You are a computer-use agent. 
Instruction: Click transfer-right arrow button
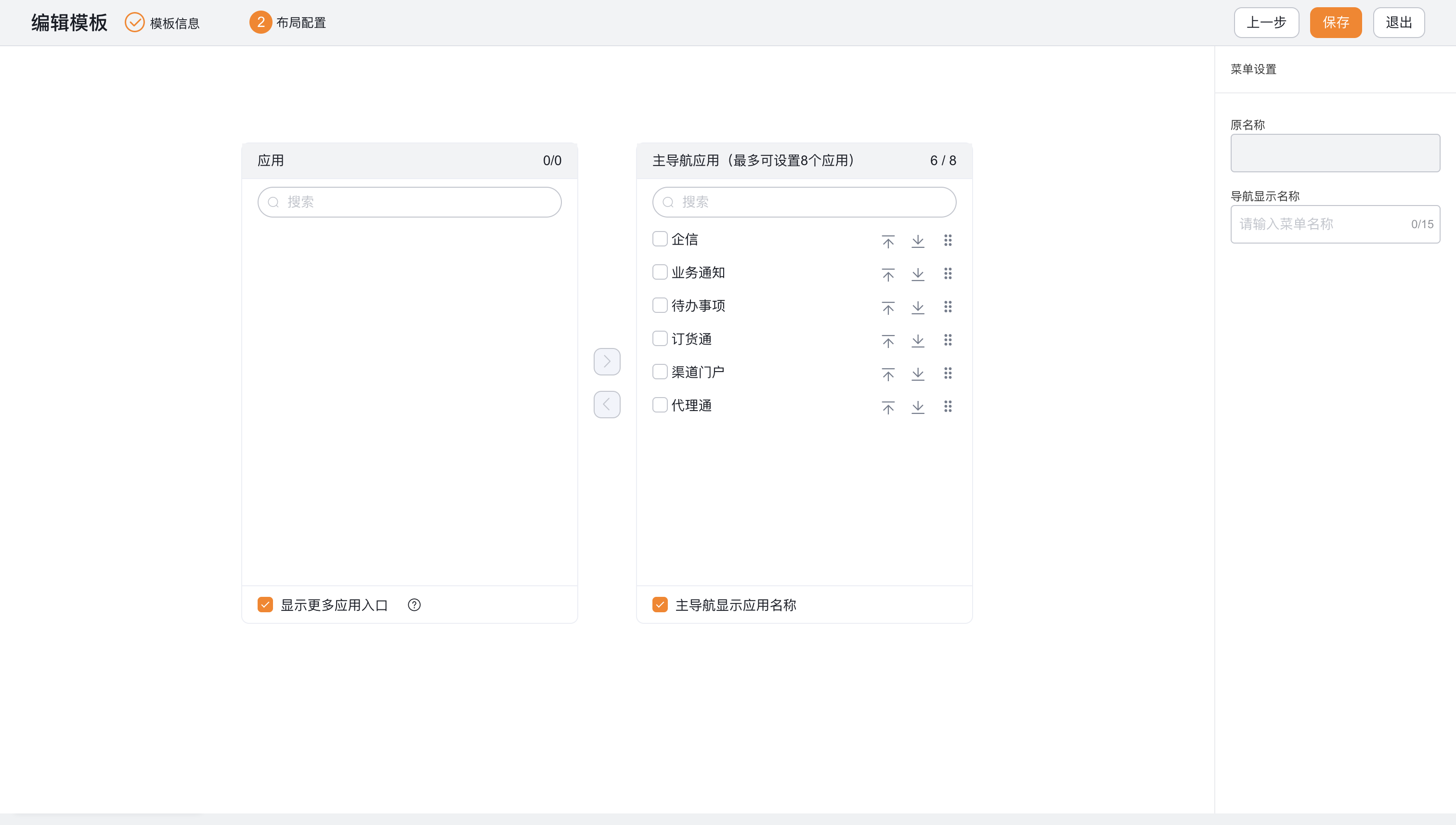(607, 361)
